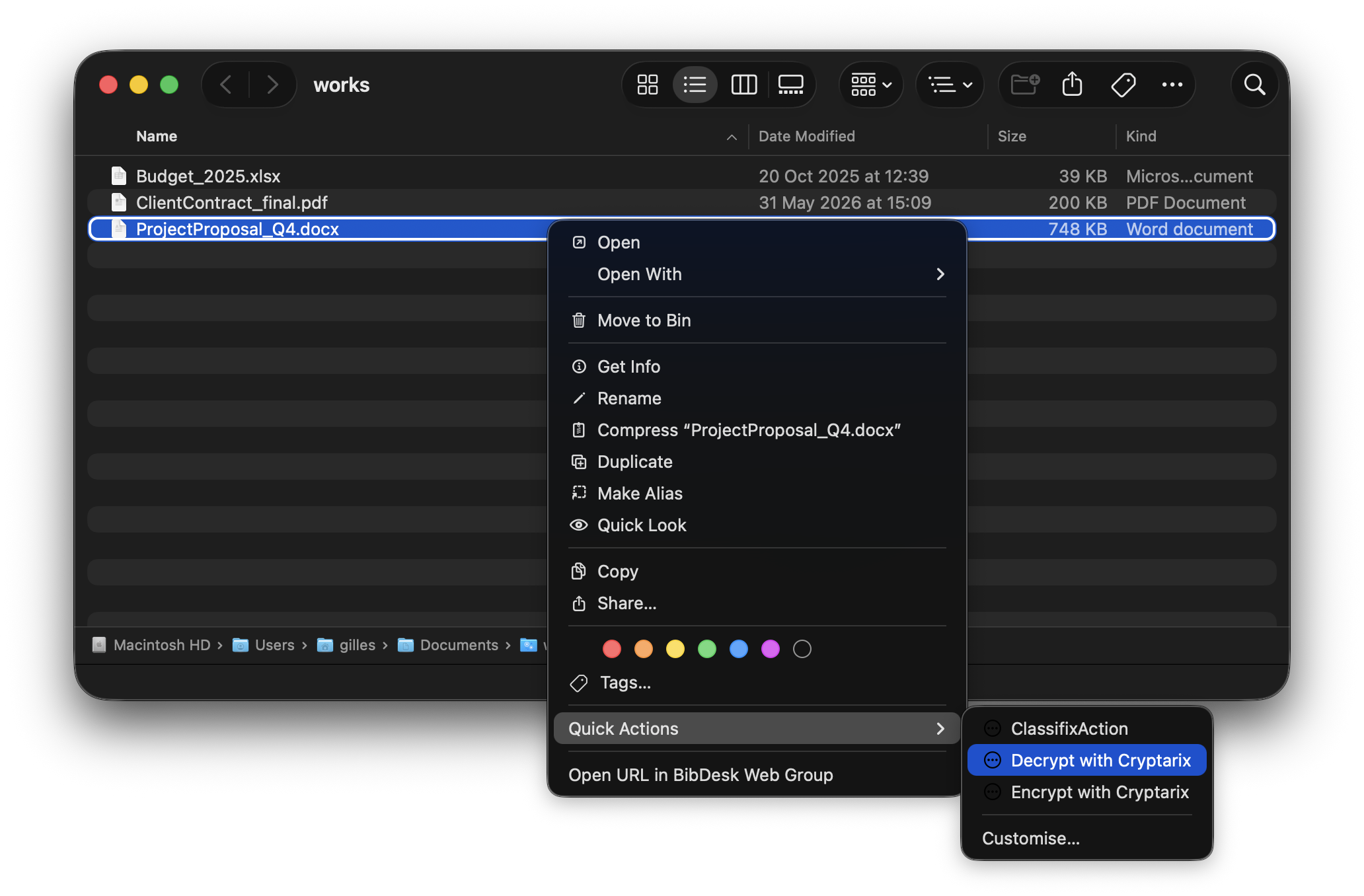1364x896 pixels.
Task: Apply the purple tag color
Action: 771,649
